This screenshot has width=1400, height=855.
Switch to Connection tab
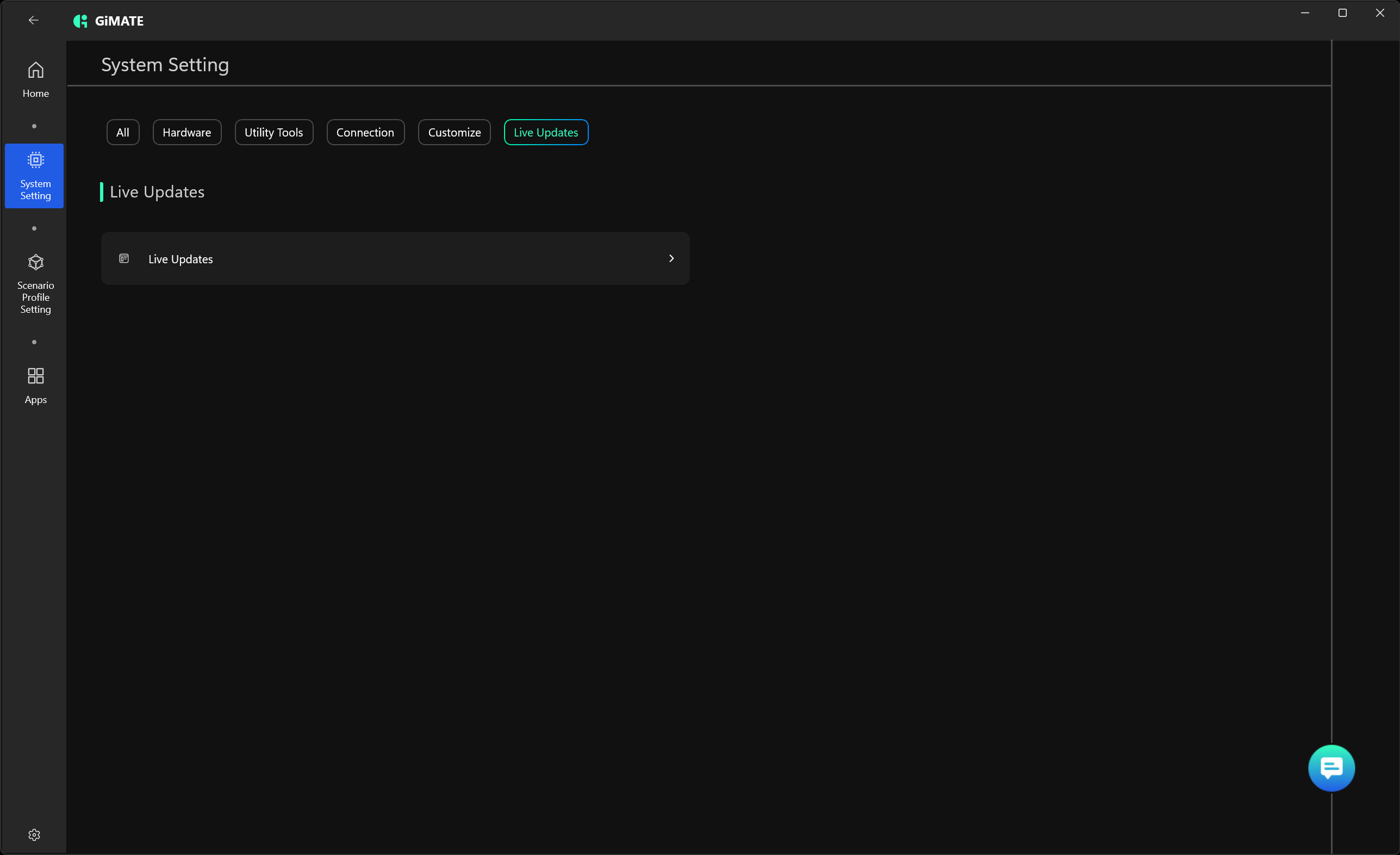tap(365, 133)
